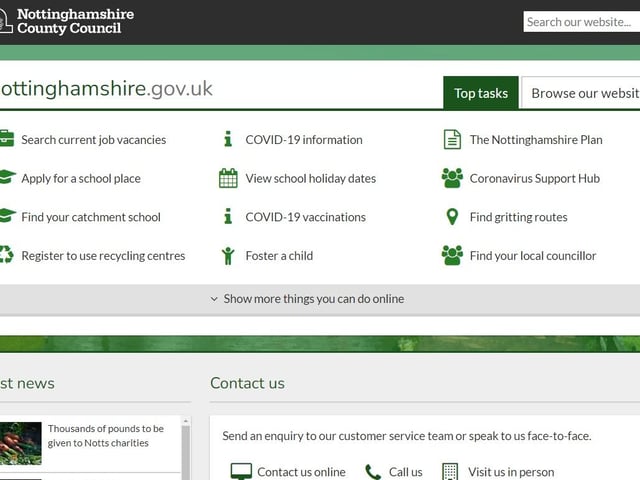Click graduation cap icon beside Find your catchment school
640x480 pixels.
pyautogui.click(x=7, y=216)
